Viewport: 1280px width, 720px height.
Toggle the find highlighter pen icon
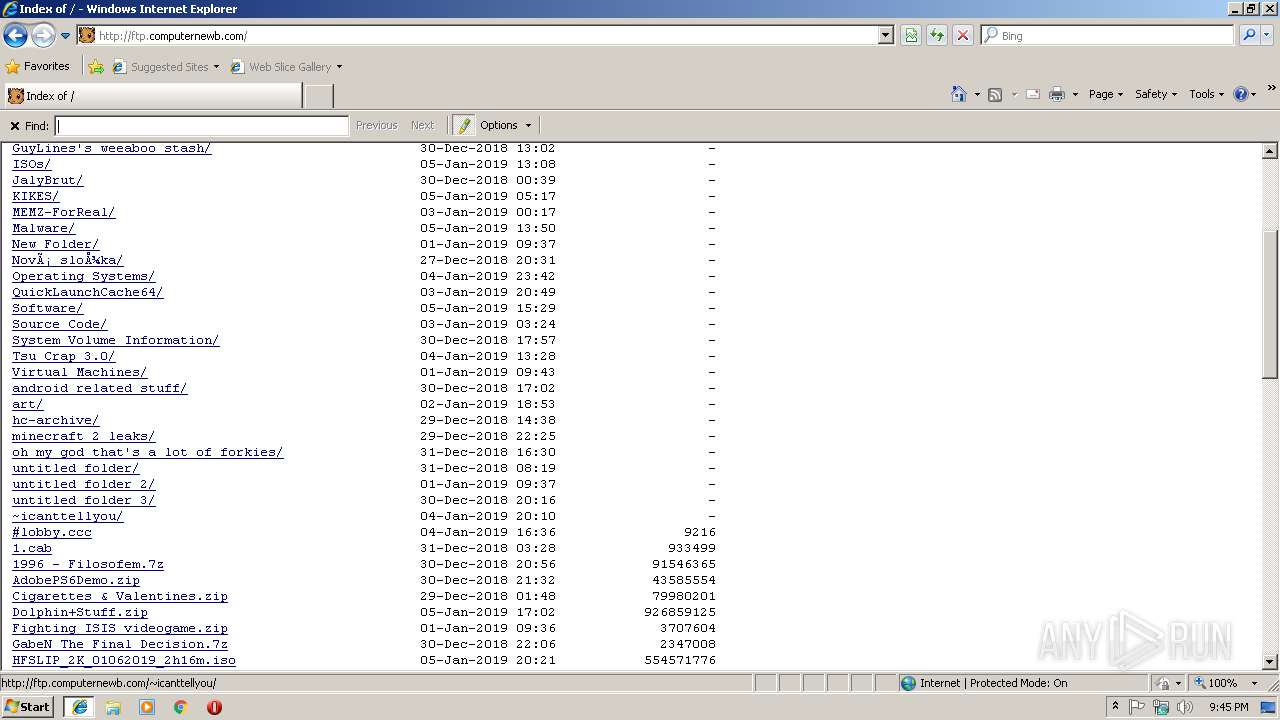pyautogui.click(x=463, y=126)
